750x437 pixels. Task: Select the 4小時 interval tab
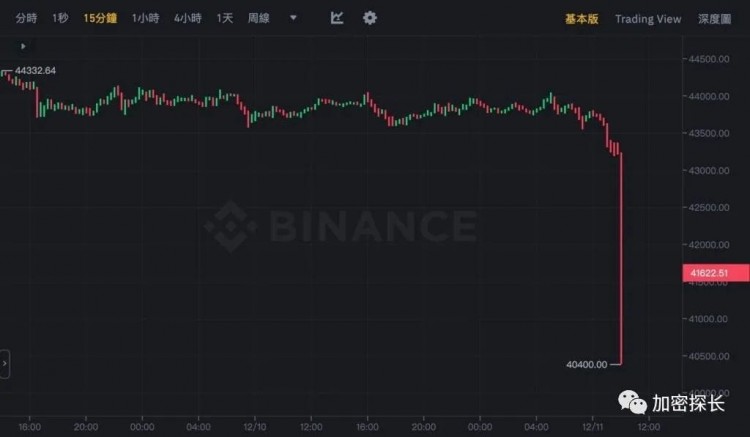coord(188,18)
